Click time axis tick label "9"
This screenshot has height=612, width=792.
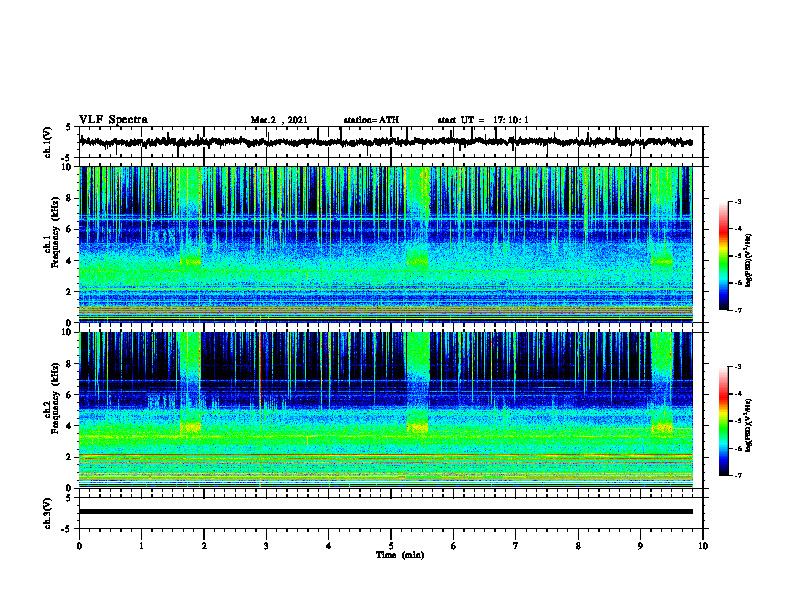[x=640, y=546]
